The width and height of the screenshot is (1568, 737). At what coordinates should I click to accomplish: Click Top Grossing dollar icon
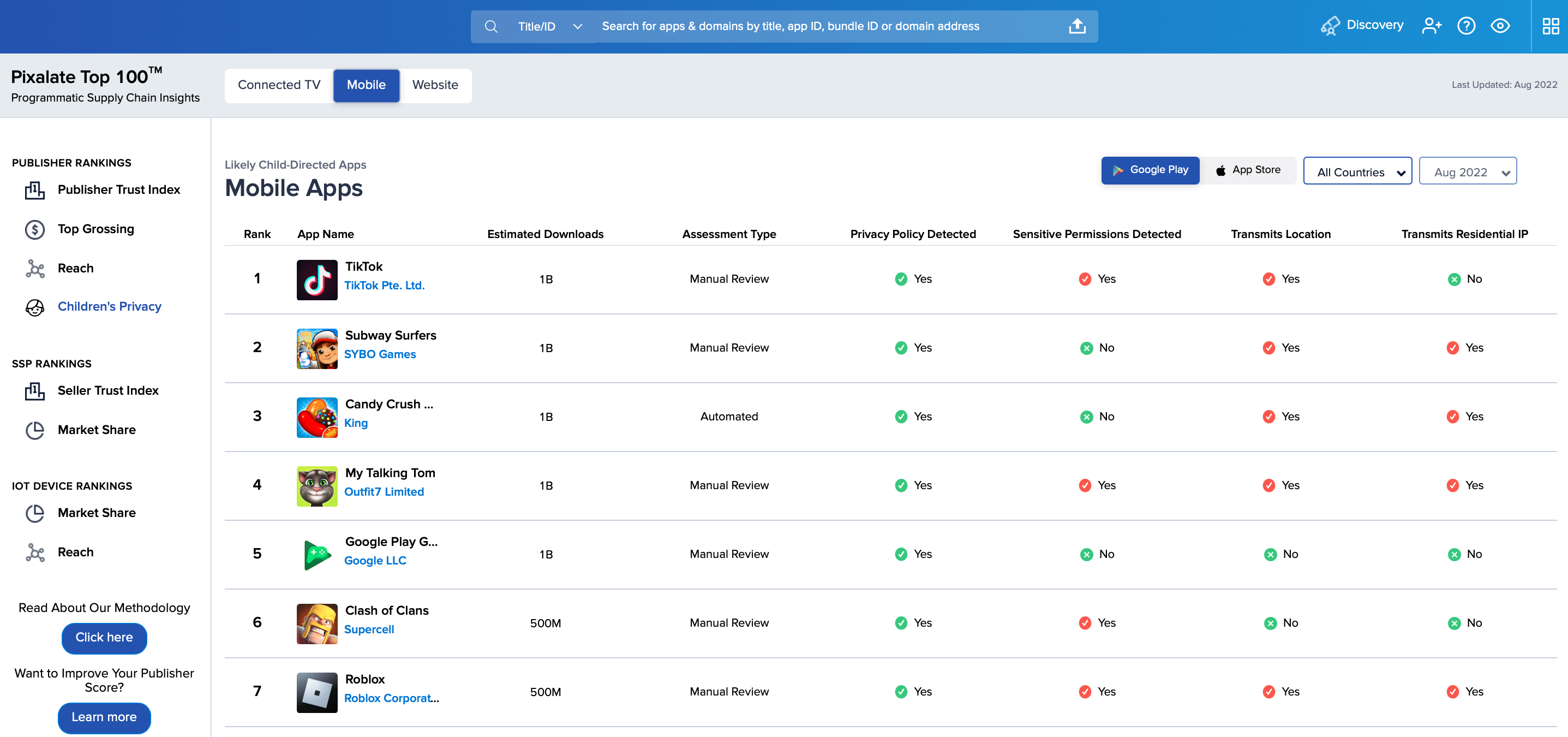(x=35, y=229)
